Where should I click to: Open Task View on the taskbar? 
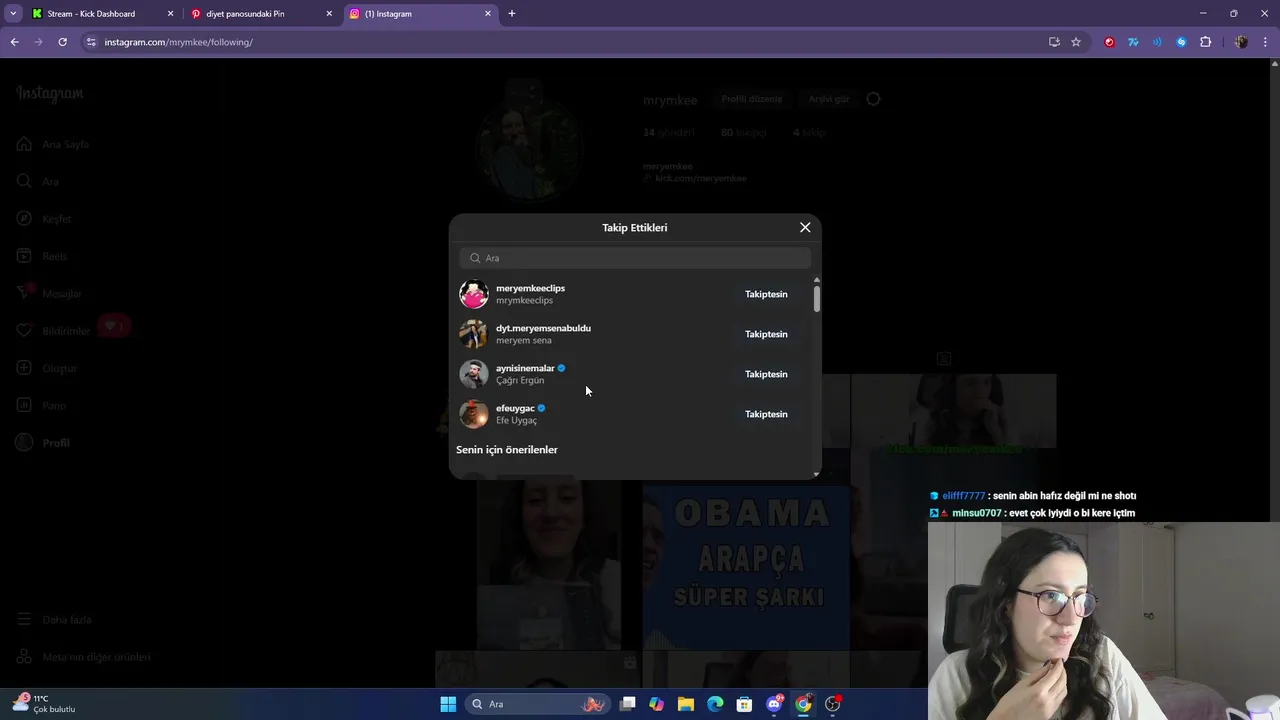(x=628, y=704)
